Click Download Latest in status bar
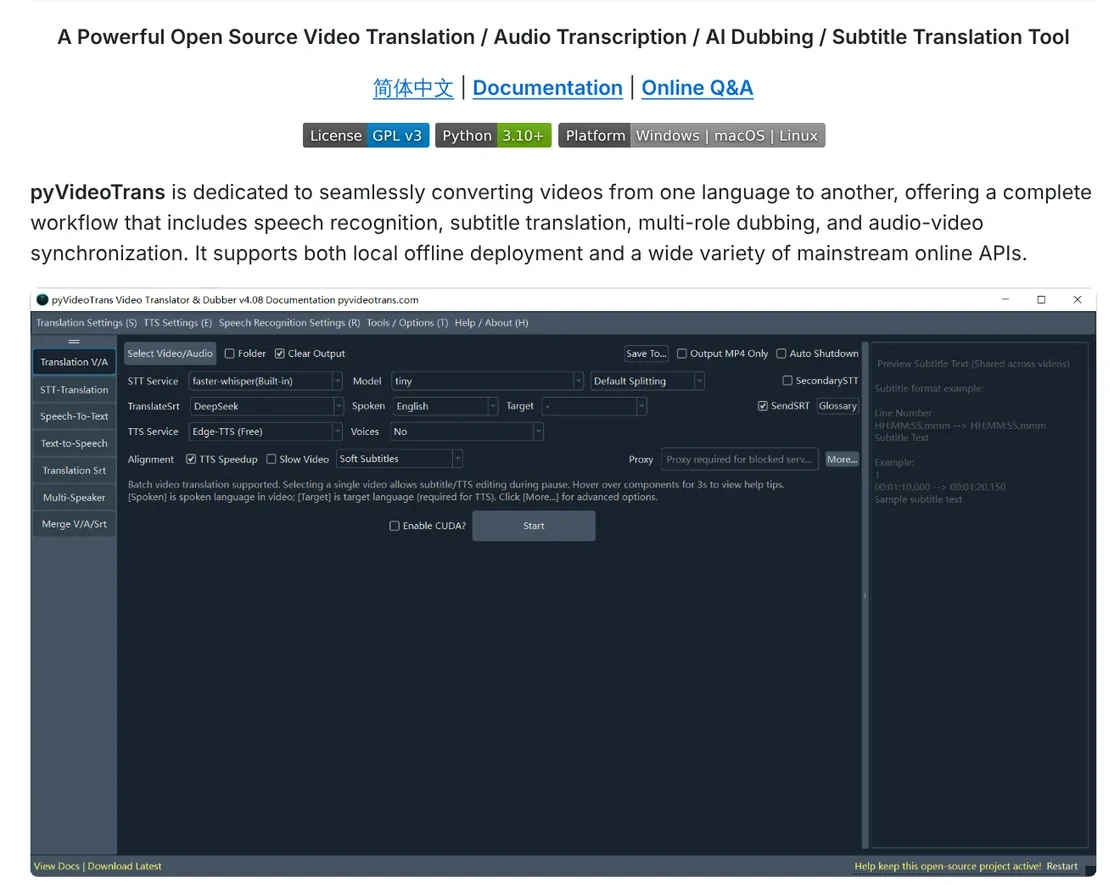 coord(125,866)
